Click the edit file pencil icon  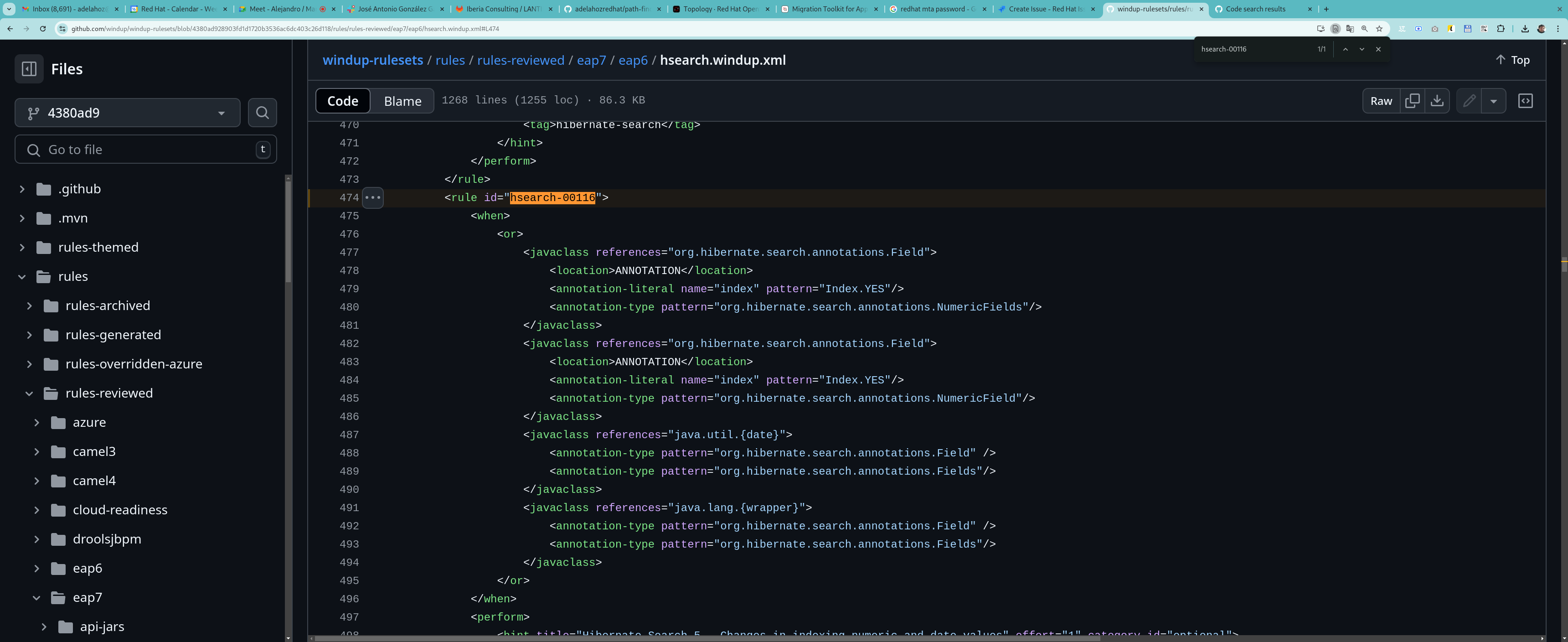click(1469, 101)
